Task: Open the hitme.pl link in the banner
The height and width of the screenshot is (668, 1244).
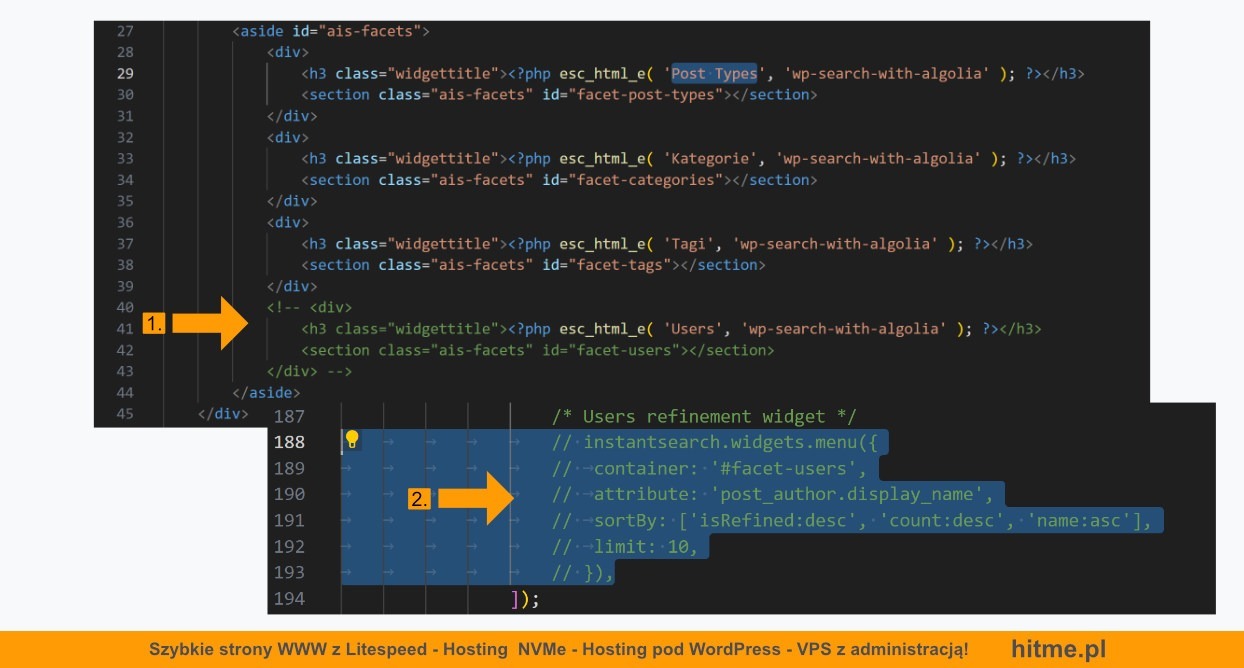Action: [x=1058, y=648]
